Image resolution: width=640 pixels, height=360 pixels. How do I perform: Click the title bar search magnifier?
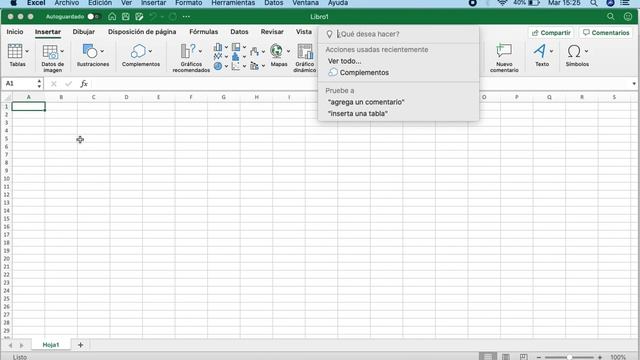611,17
